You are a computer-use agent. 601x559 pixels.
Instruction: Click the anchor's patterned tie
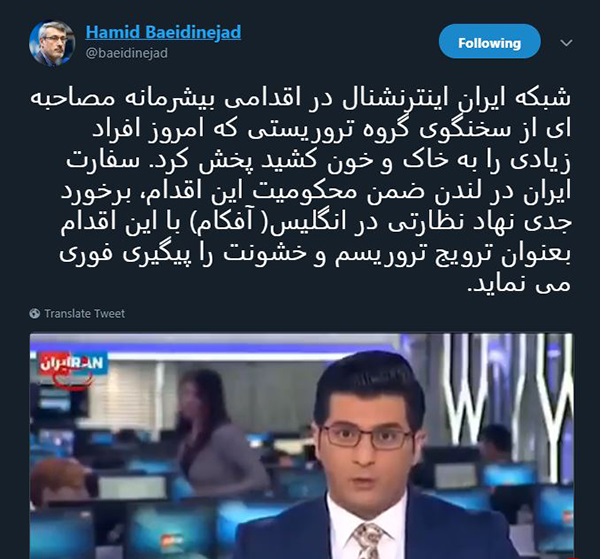pos(368,541)
